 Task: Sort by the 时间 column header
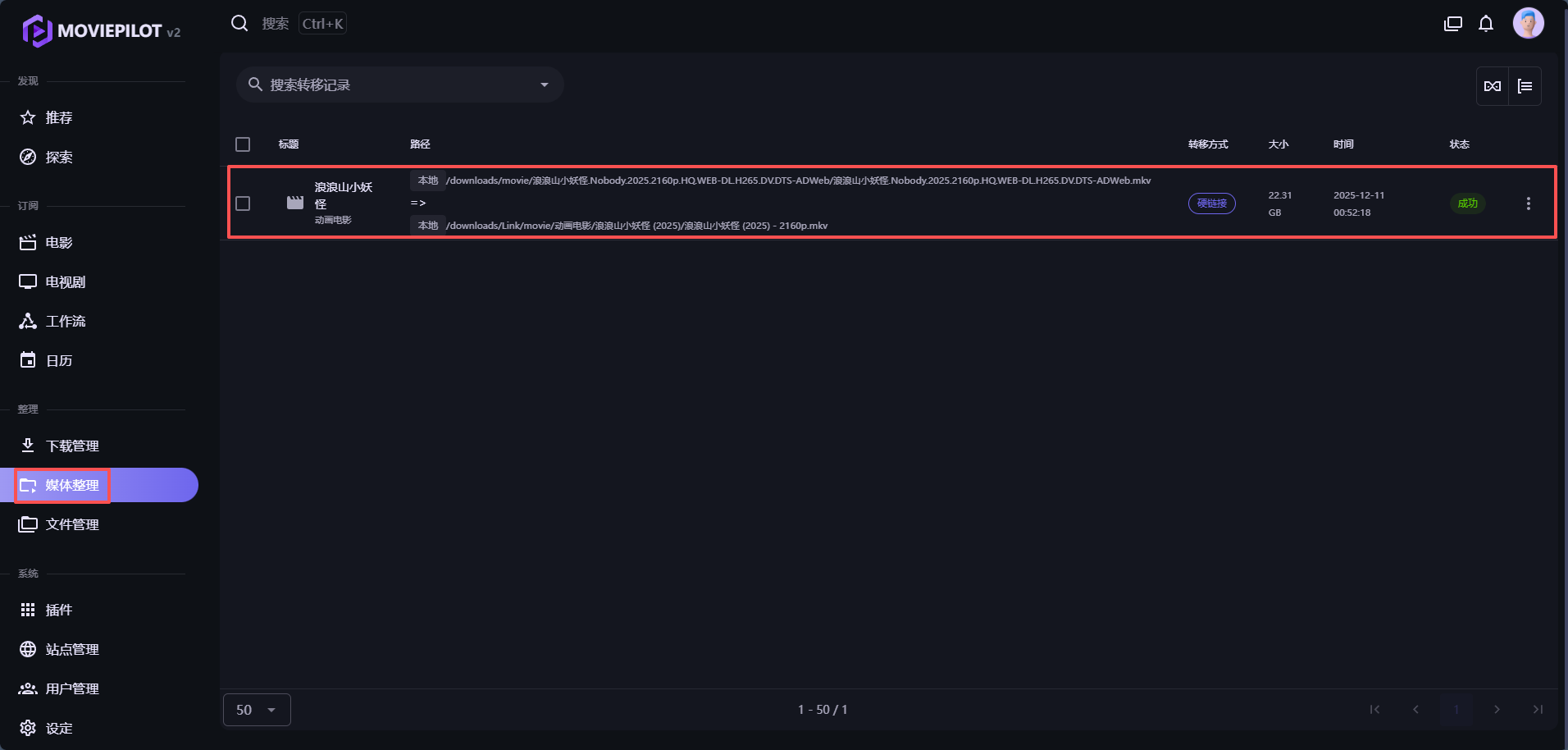(x=1343, y=144)
